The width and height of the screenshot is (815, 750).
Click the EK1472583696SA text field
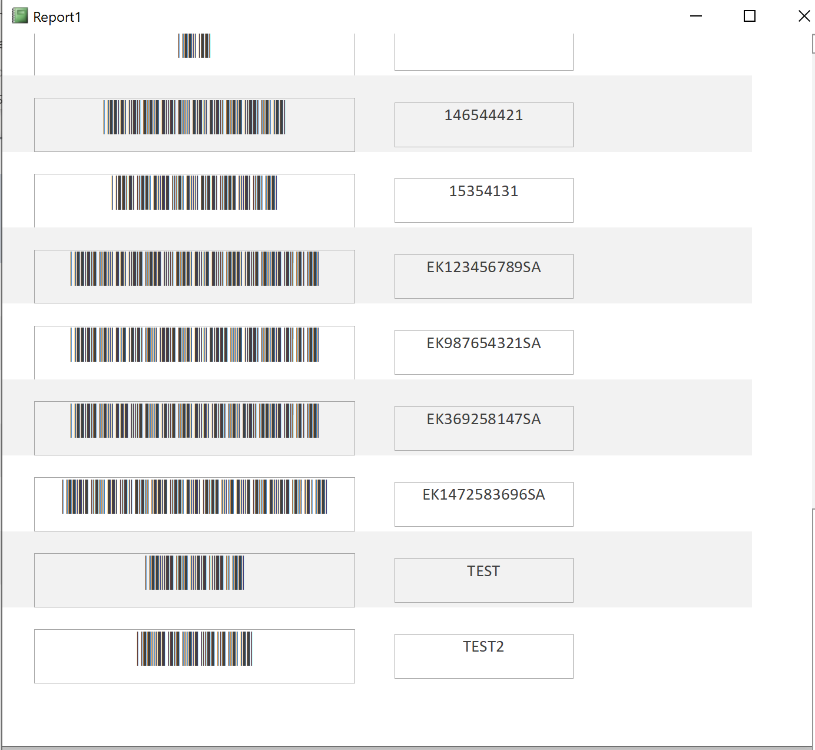(484, 504)
